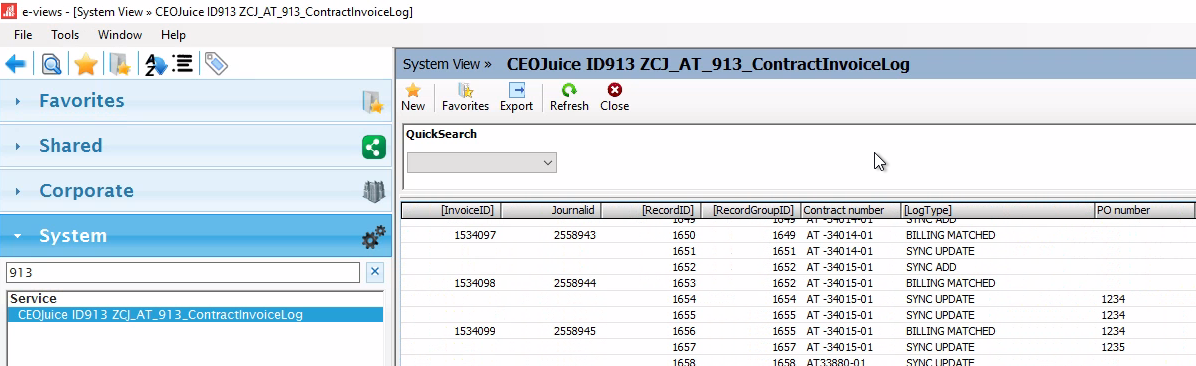The width and height of the screenshot is (1196, 366).
Task: Click the Favorites panel folder-star icon
Action: 373,101
